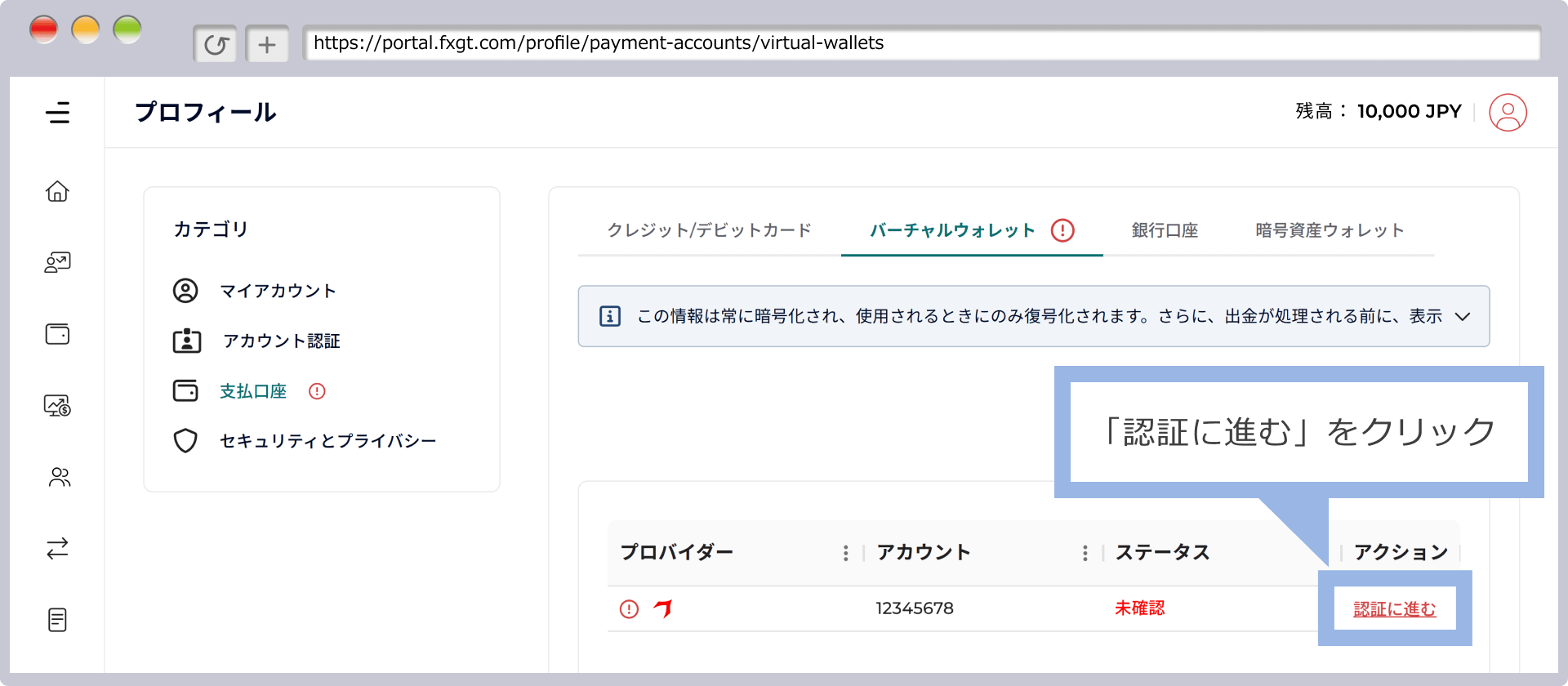Select セキュリティとプライバシー category
Viewport: 1568px width, 686px height.
coord(327,441)
